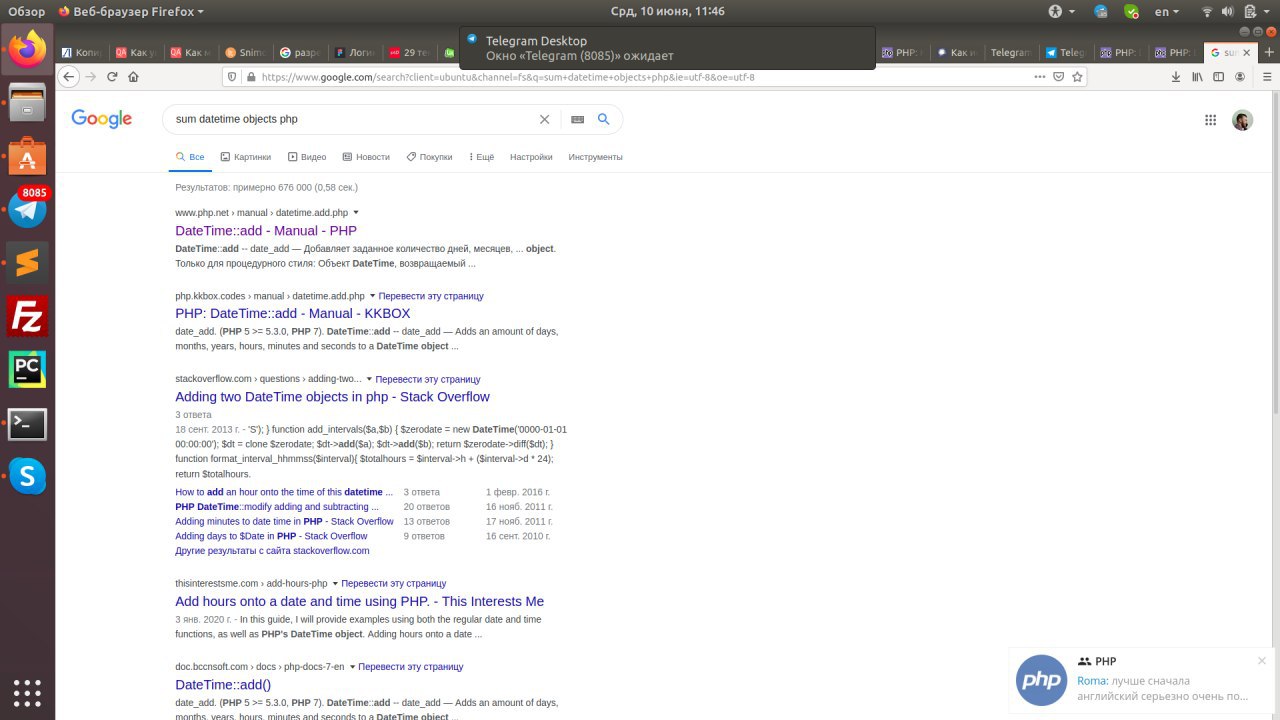The width and height of the screenshot is (1280, 720).
Task: Open Firefox account menu
Action: click(1240, 77)
